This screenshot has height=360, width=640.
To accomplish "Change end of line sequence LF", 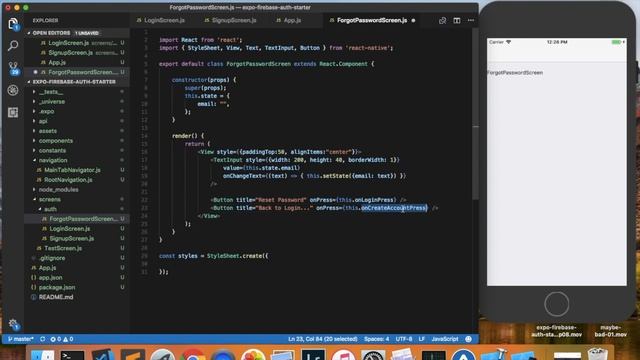I will pyautogui.click(x=422, y=339).
